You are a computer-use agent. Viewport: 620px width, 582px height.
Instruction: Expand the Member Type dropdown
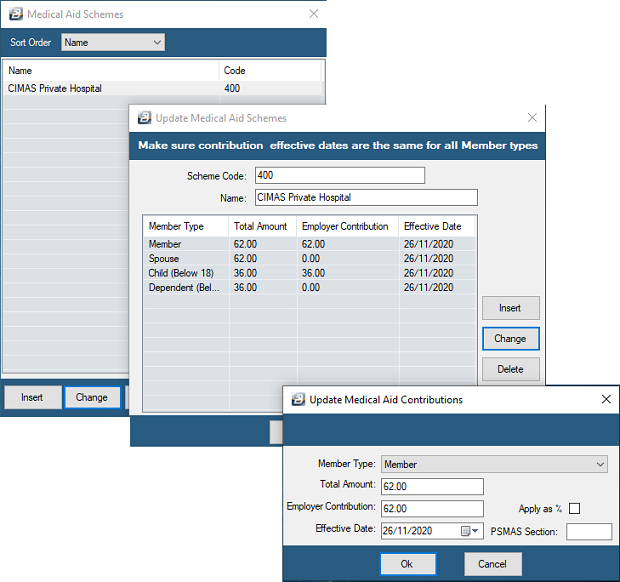coord(494,464)
